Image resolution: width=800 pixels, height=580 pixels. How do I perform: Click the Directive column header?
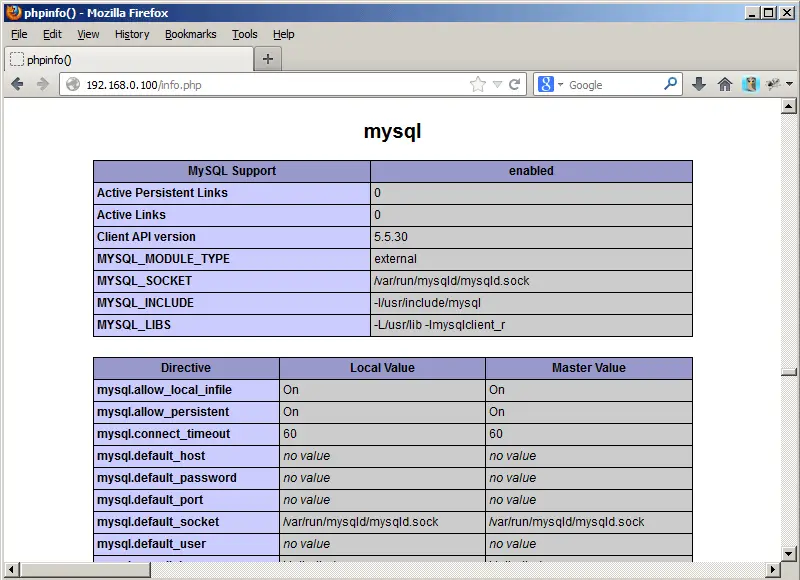pos(186,368)
